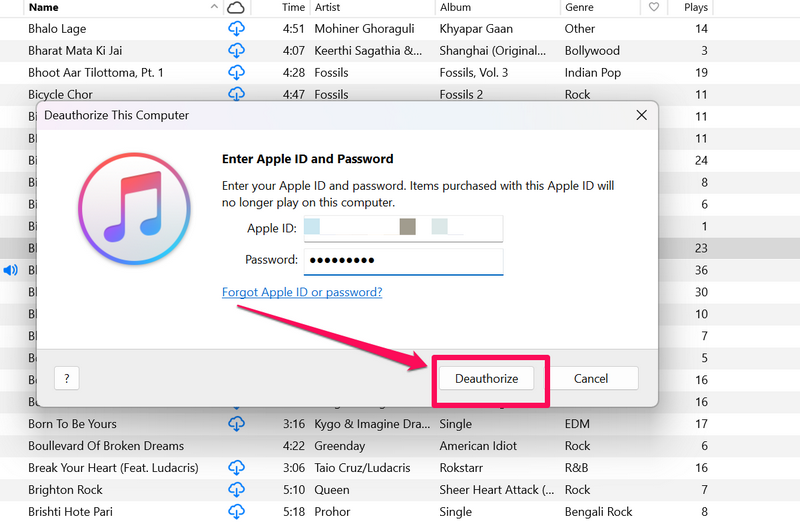Screen dimensions: 800x522
Task: Click artist Prohor
Action: (x=332, y=511)
